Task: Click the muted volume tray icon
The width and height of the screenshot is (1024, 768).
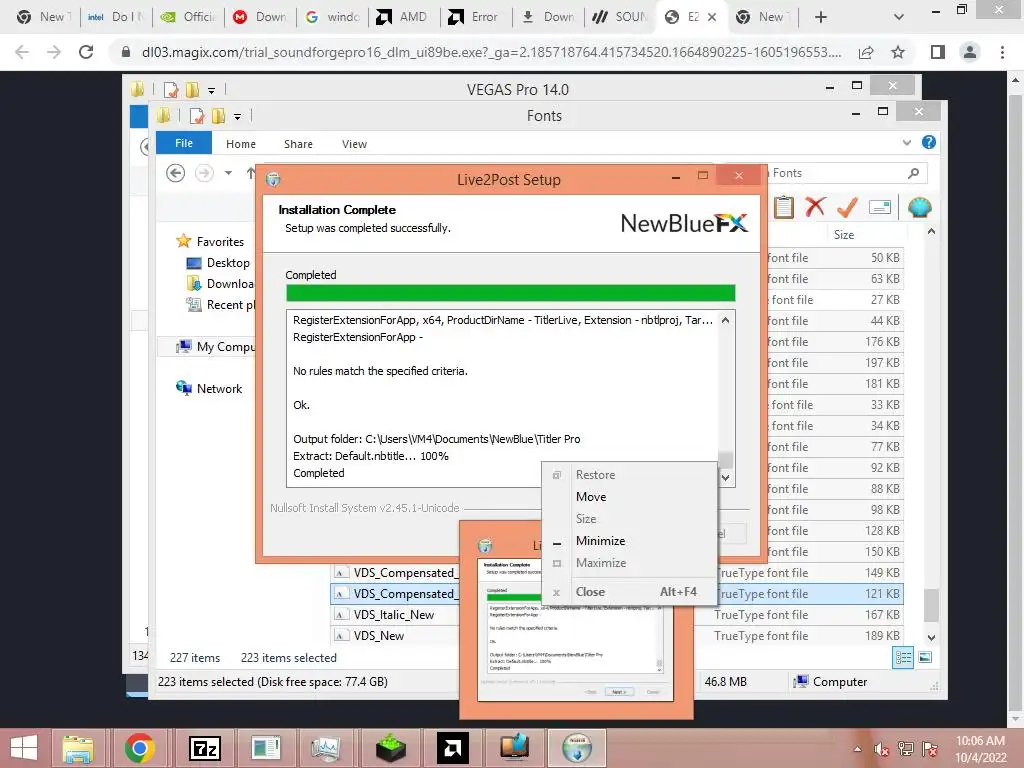Action: point(881,749)
